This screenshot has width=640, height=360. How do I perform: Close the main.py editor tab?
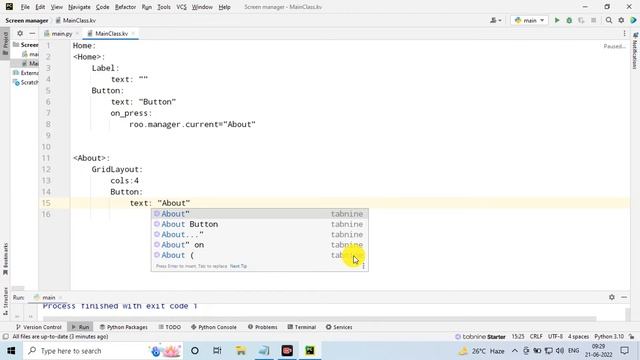[77, 33]
